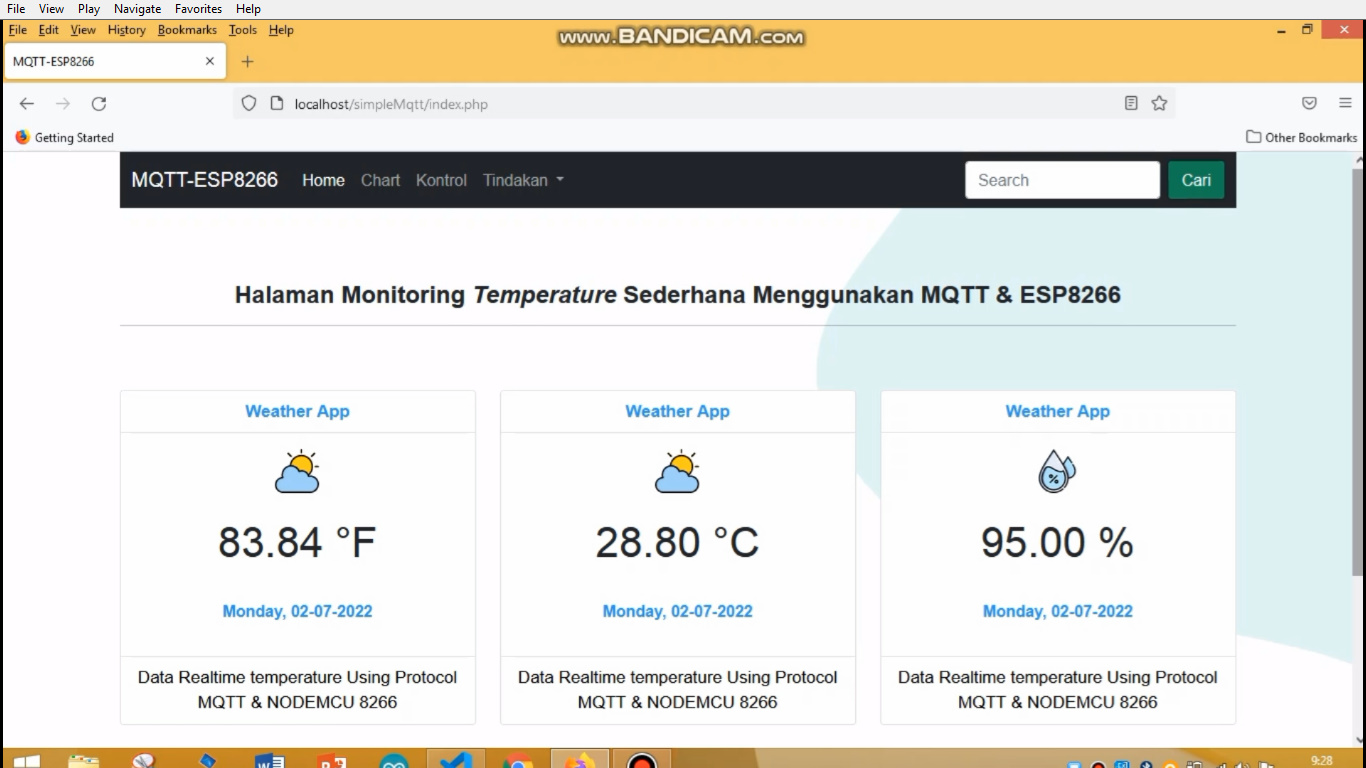Save the page to Pocket
The width and height of the screenshot is (1366, 768).
[1309, 103]
